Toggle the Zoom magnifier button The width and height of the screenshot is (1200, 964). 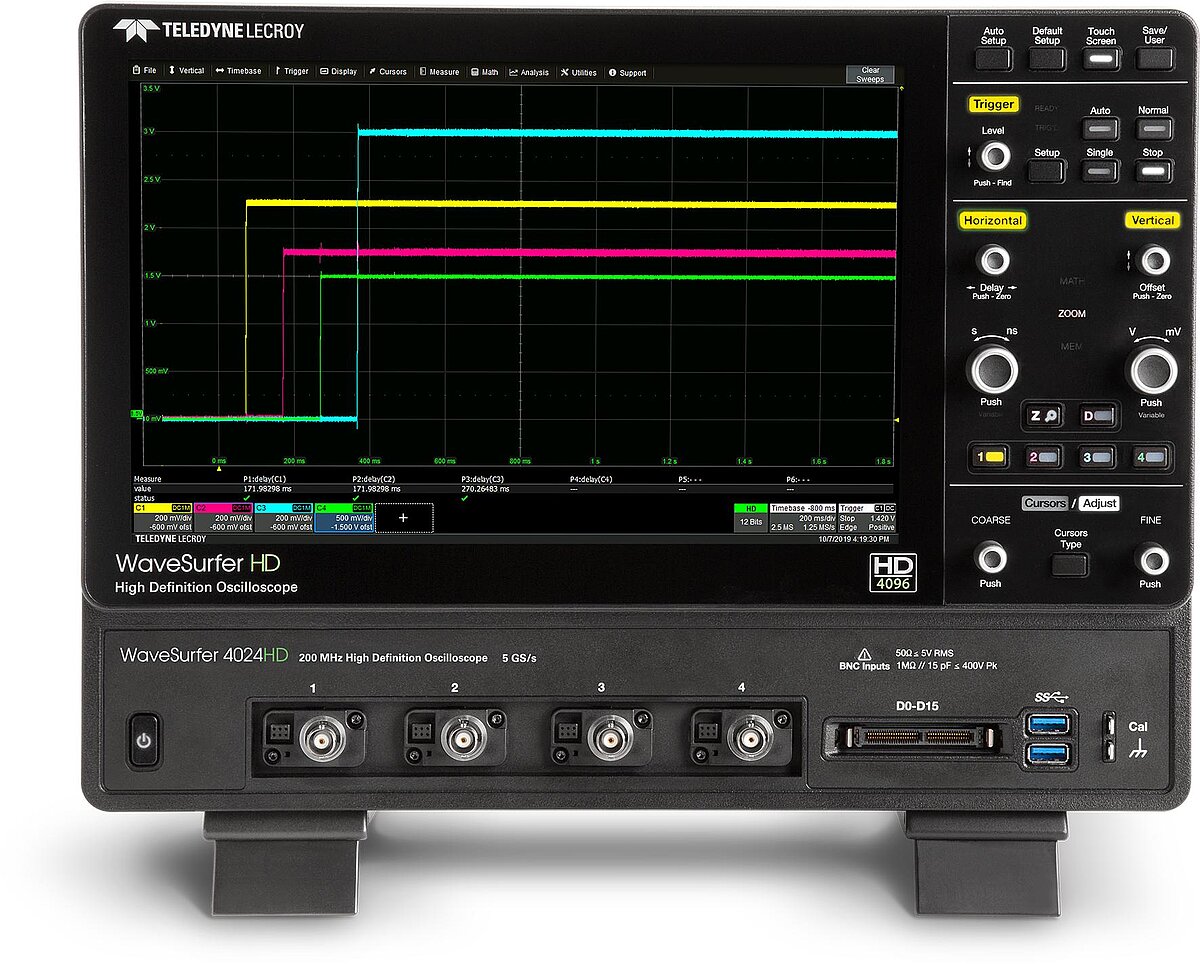(1046, 415)
